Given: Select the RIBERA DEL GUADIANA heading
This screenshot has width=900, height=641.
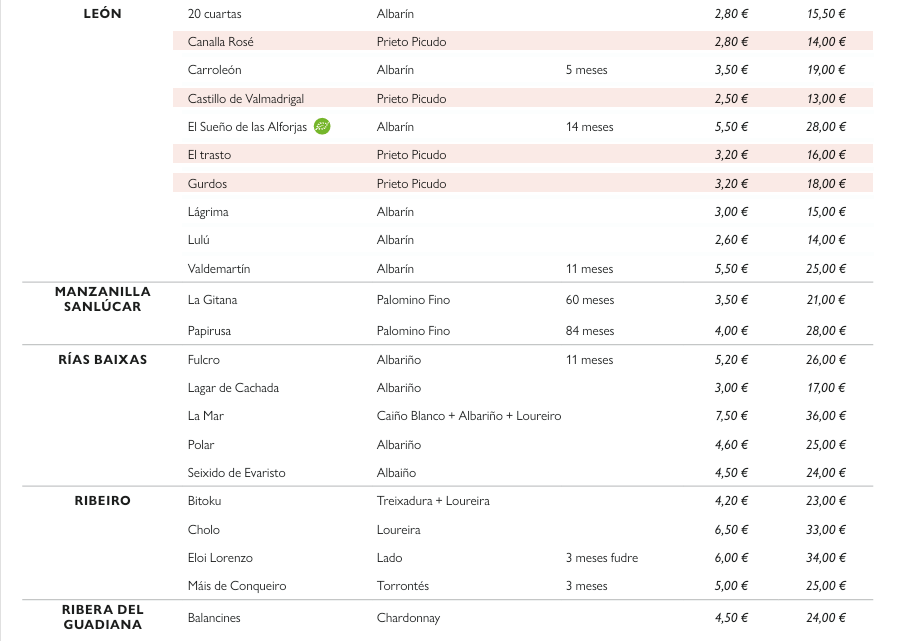Looking at the screenshot, I should 103,617.
